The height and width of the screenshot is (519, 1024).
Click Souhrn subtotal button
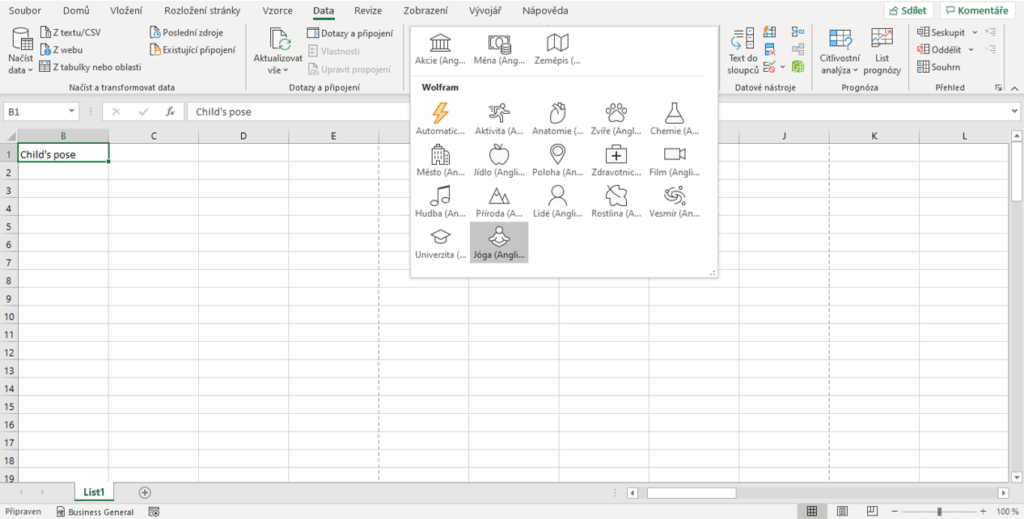tap(938, 67)
